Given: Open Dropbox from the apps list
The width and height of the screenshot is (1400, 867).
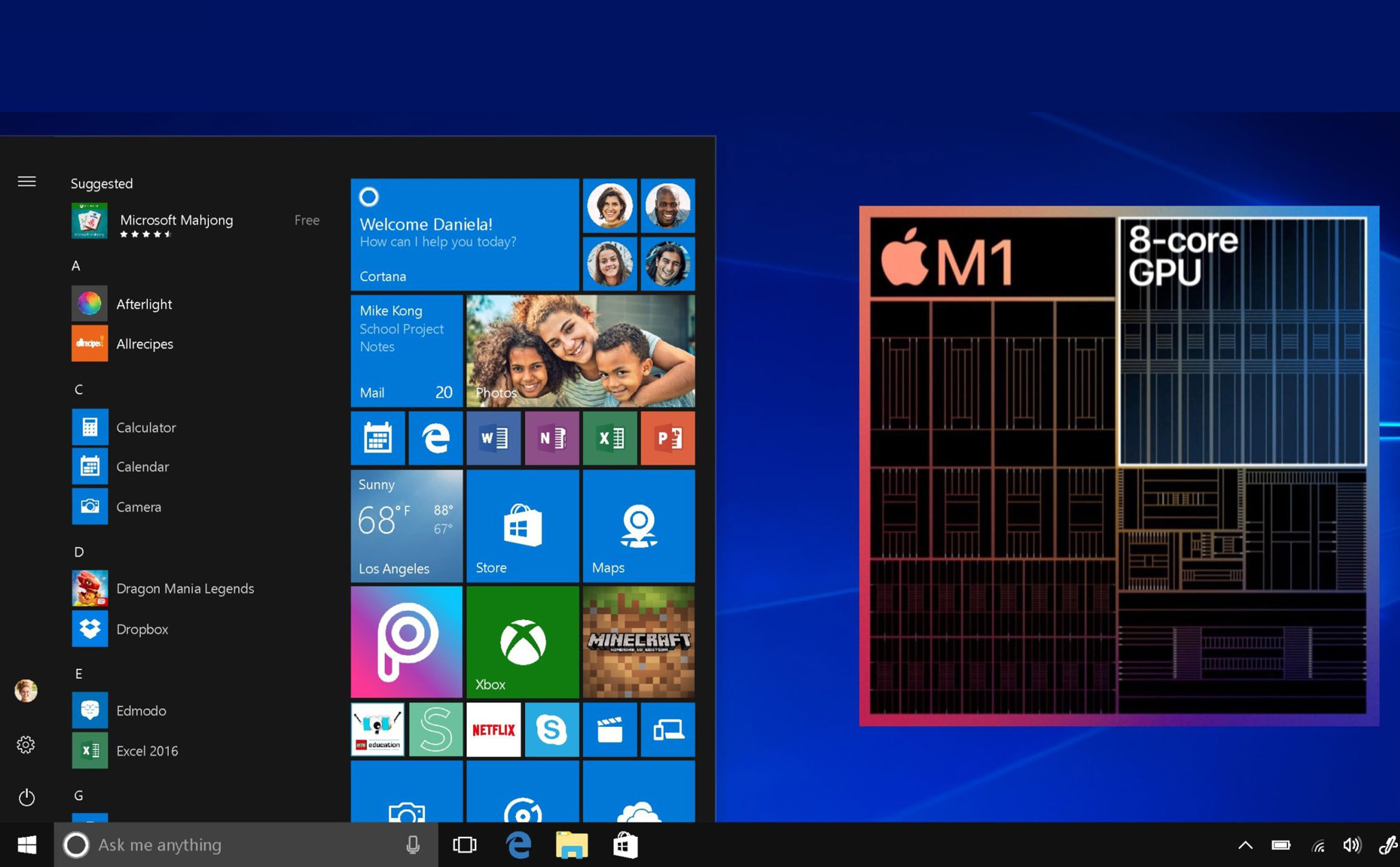Looking at the screenshot, I should (x=142, y=629).
